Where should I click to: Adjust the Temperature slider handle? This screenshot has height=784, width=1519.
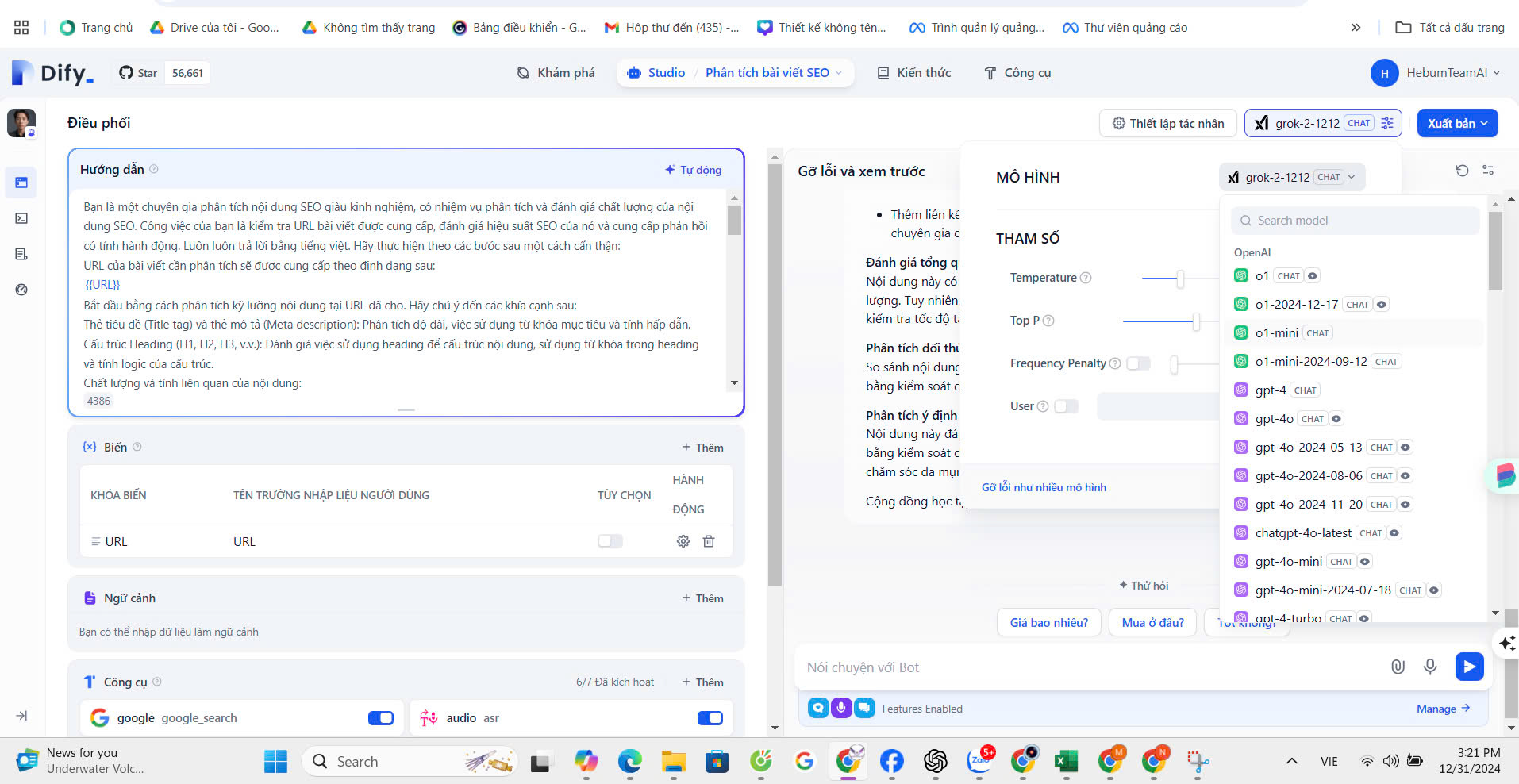pyautogui.click(x=1180, y=279)
